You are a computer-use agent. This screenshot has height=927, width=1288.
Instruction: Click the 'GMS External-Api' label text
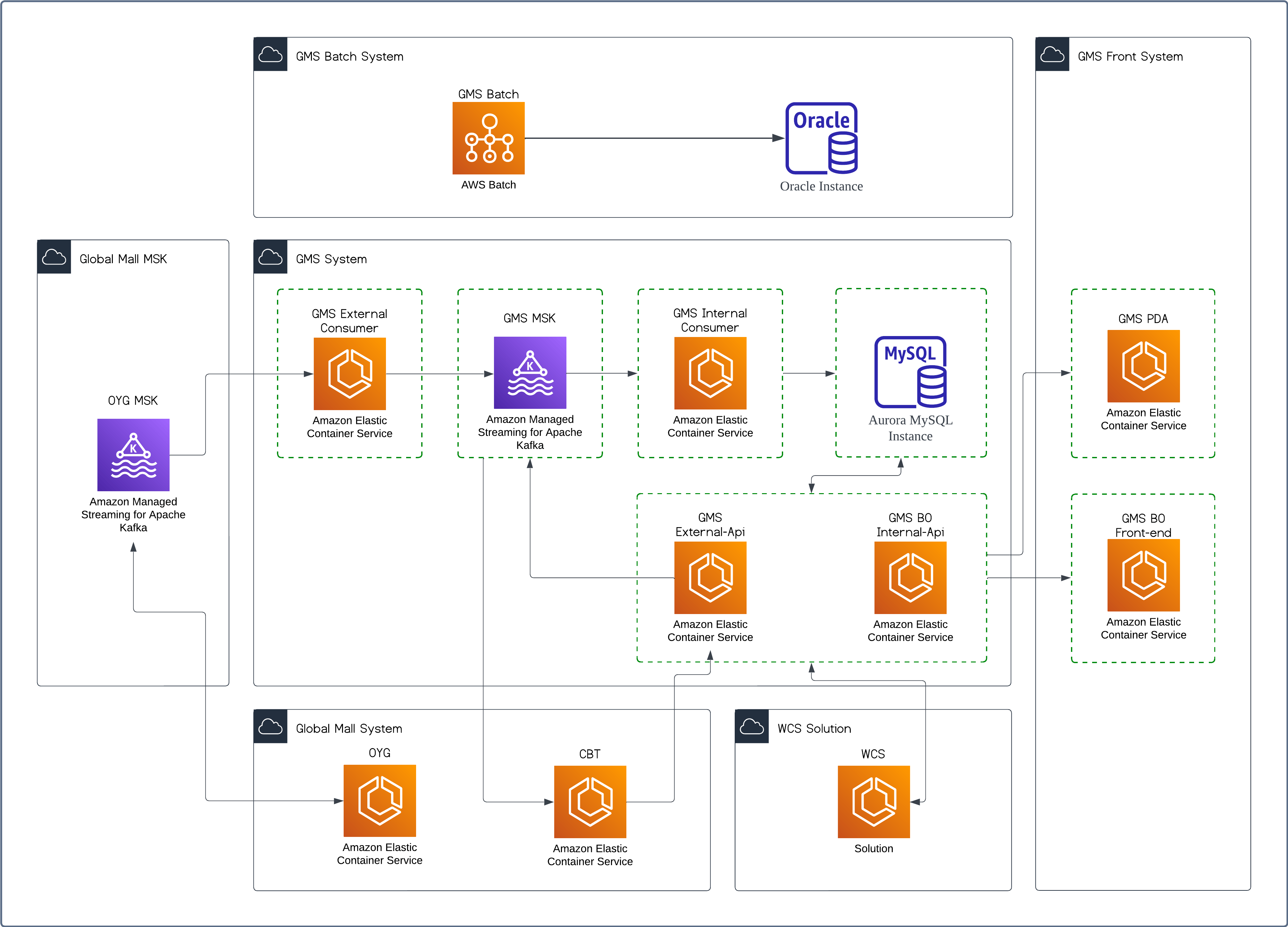tap(710, 525)
